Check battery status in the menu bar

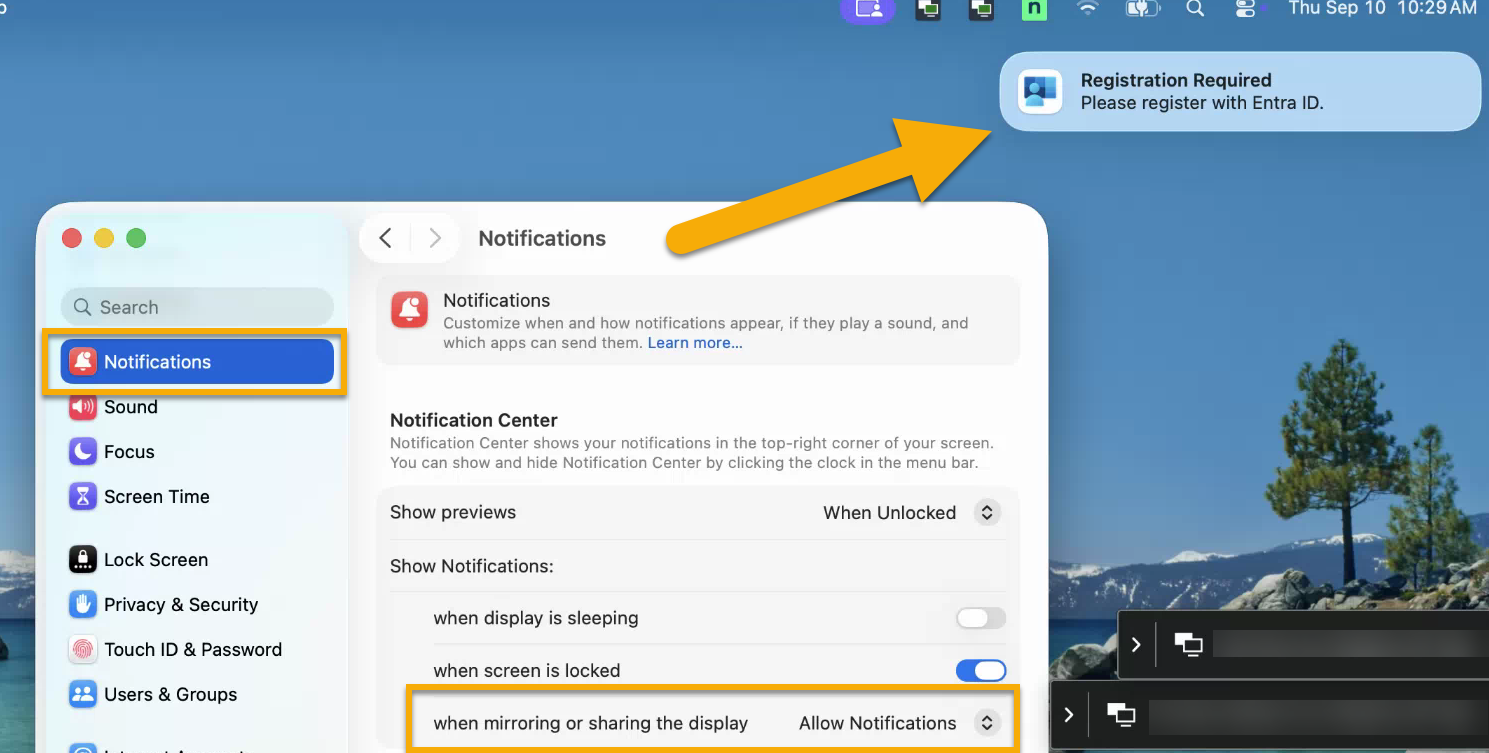click(1141, 9)
